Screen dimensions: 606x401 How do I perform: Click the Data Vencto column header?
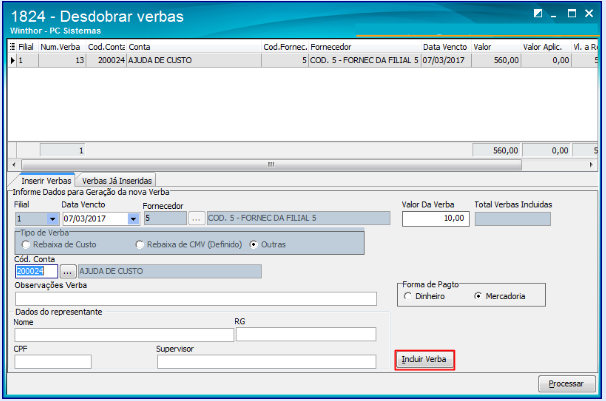click(x=446, y=47)
